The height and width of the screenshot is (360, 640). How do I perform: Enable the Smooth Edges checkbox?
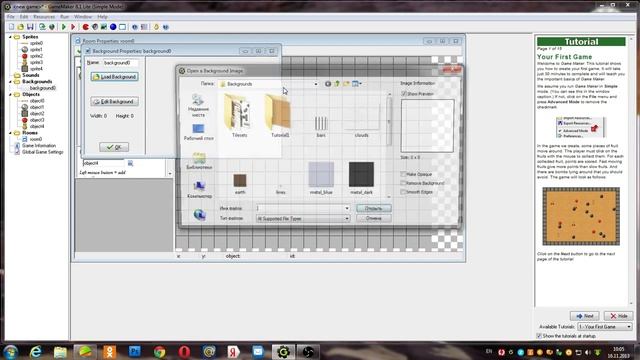click(x=403, y=192)
